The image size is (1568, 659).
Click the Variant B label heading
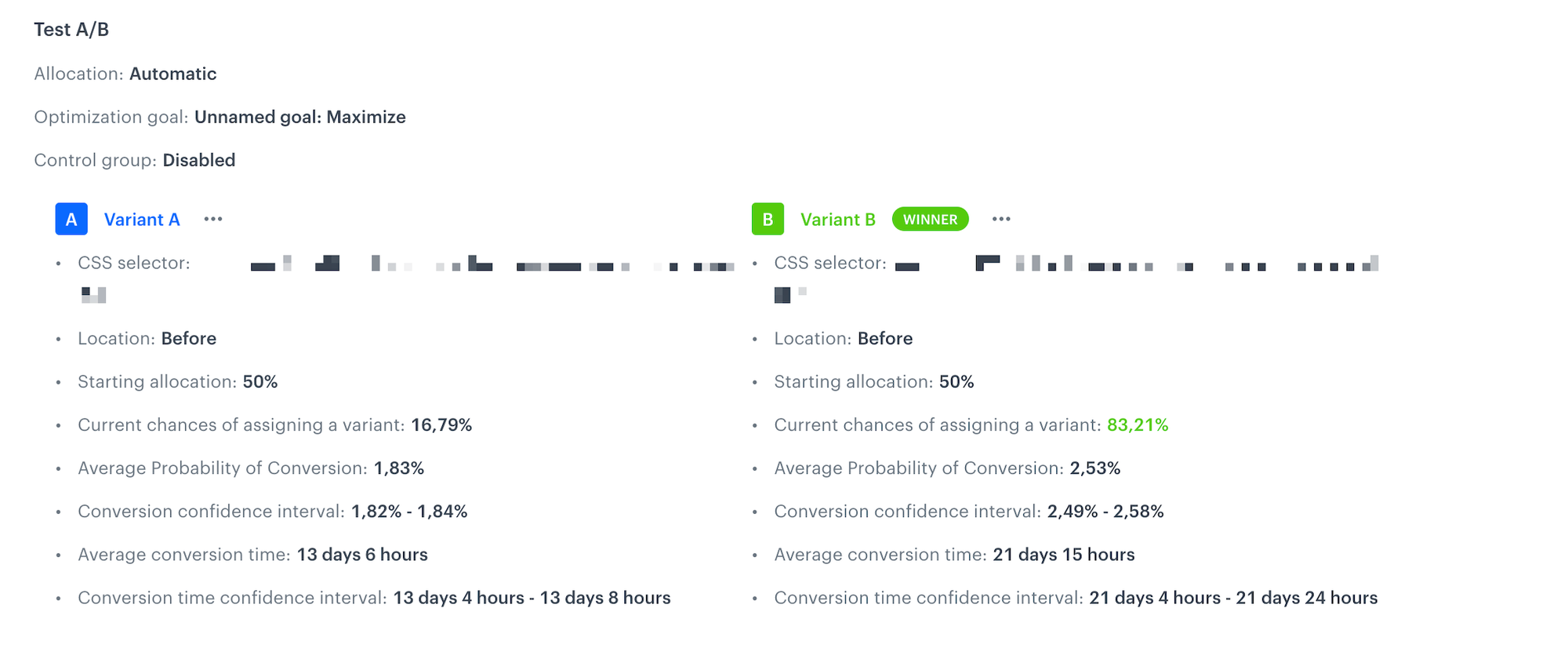click(838, 219)
